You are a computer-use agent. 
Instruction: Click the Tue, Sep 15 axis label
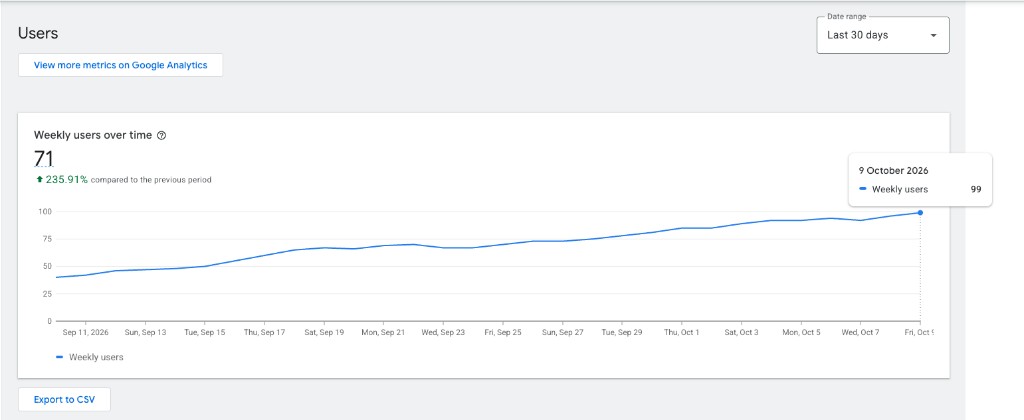tap(204, 332)
